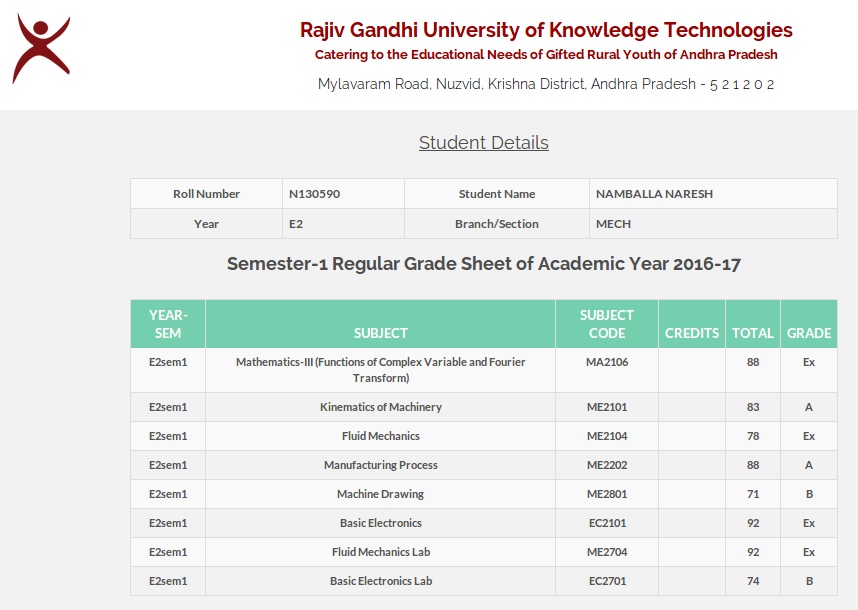The height and width of the screenshot is (610, 858).
Task: Select subject code ME2202
Action: pyautogui.click(x=607, y=465)
